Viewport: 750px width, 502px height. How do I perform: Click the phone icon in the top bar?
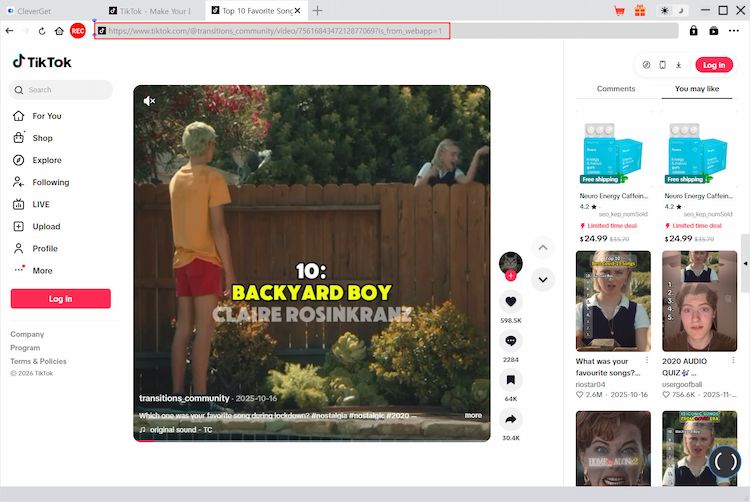pyautogui.click(x=662, y=65)
